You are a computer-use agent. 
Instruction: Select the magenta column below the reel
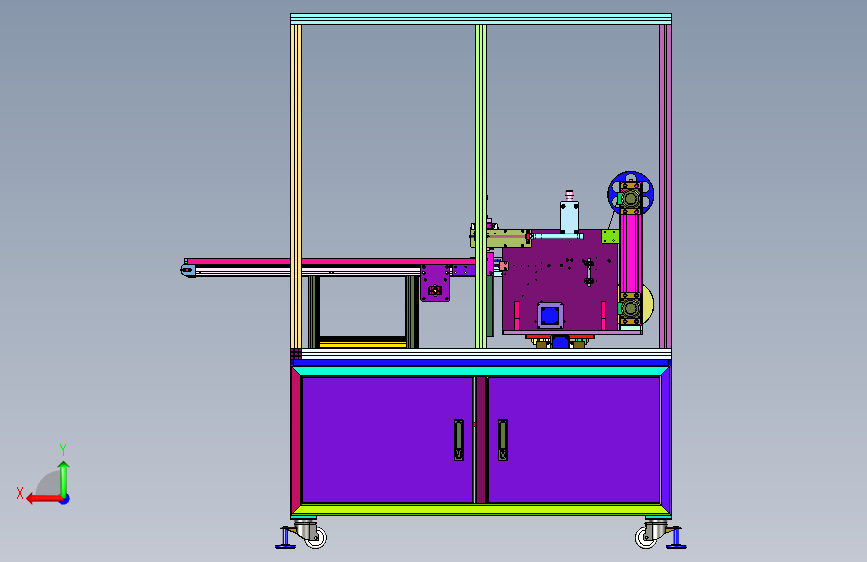click(630, 254)
